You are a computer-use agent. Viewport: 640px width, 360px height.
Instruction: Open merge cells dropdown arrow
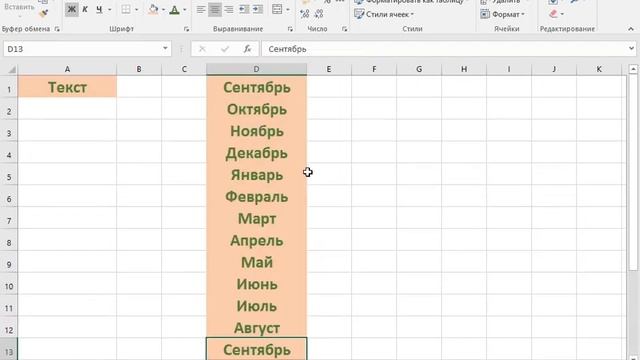tap(288, 10)
